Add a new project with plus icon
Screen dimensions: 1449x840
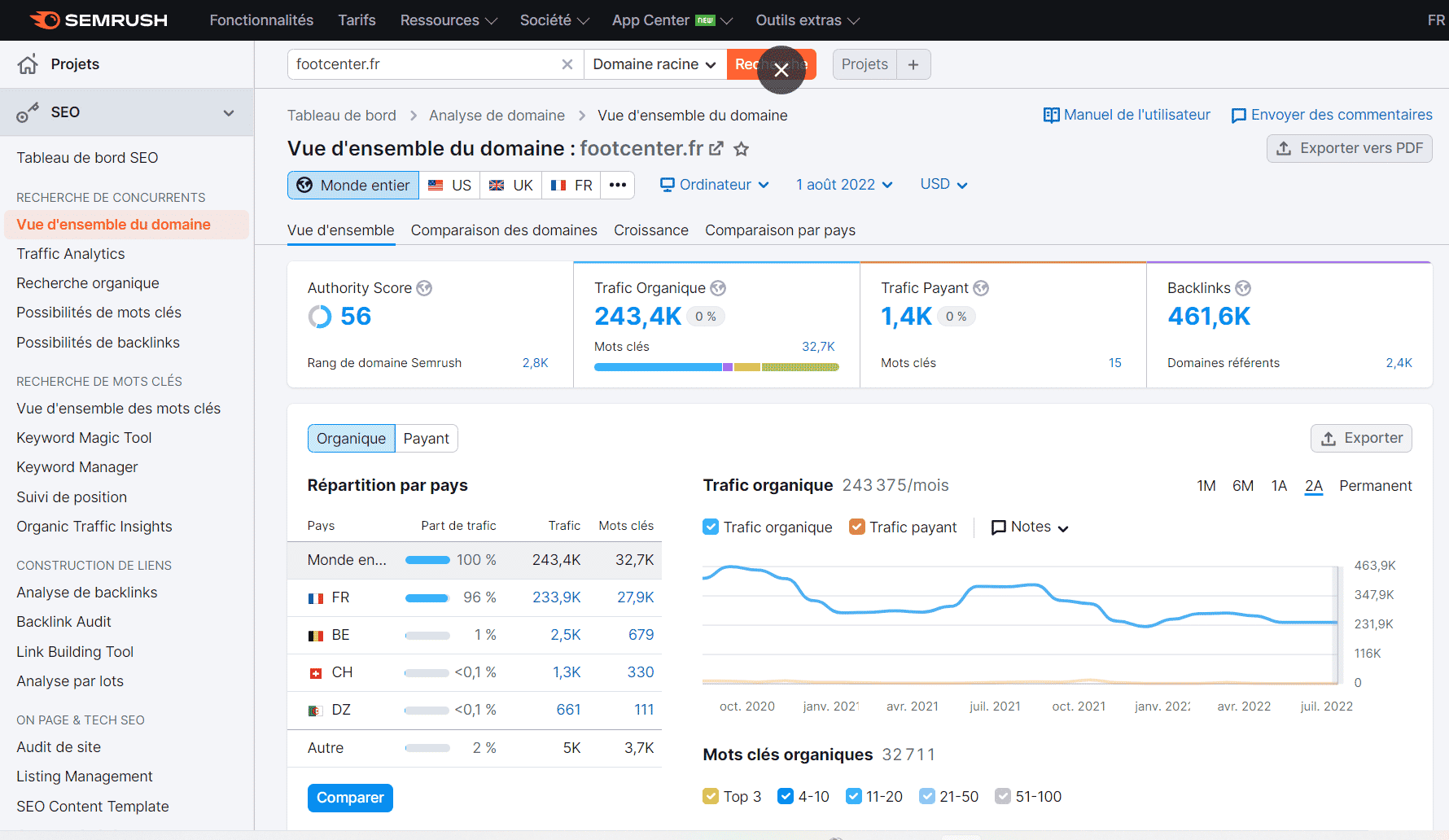[x=913, y=64]
